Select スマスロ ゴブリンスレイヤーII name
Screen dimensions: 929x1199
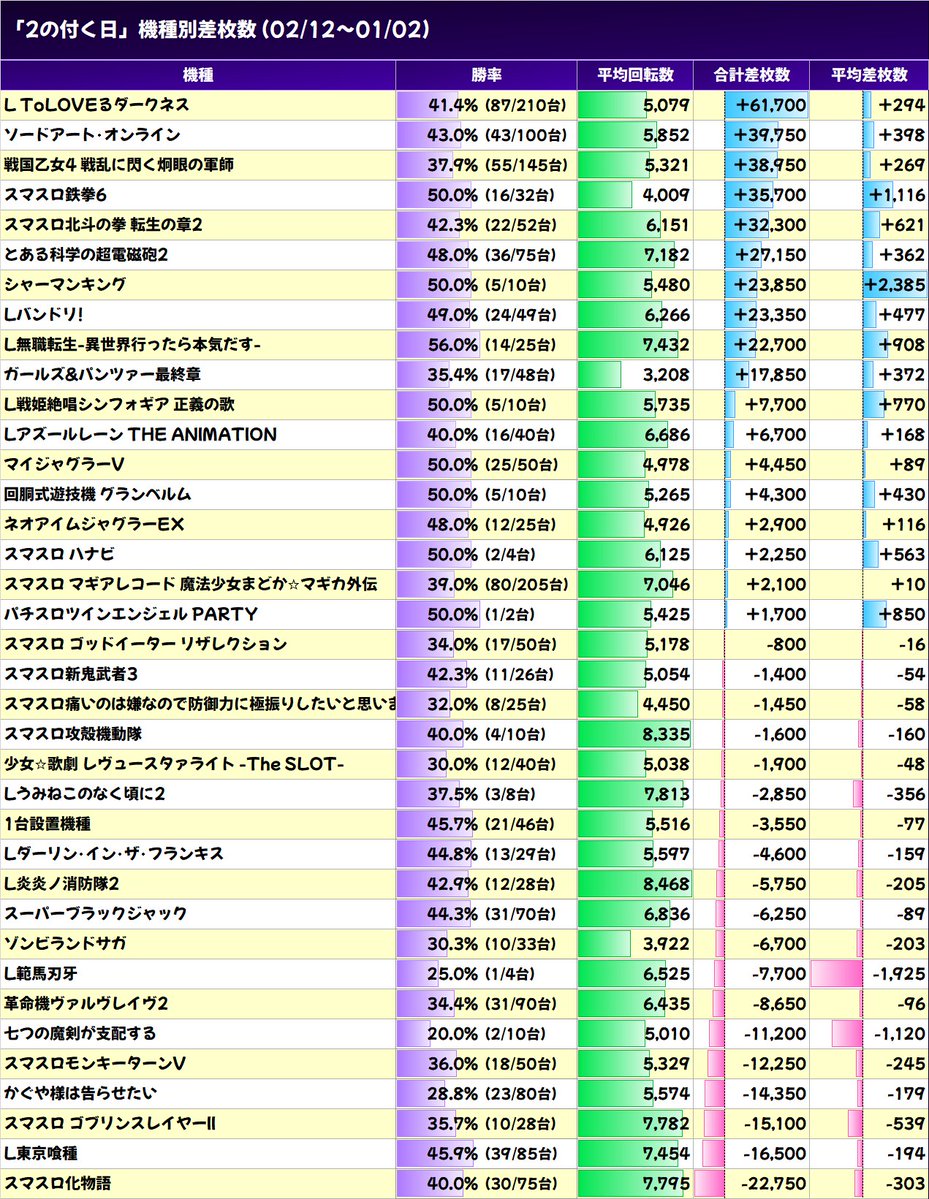tap(110, 1124)
